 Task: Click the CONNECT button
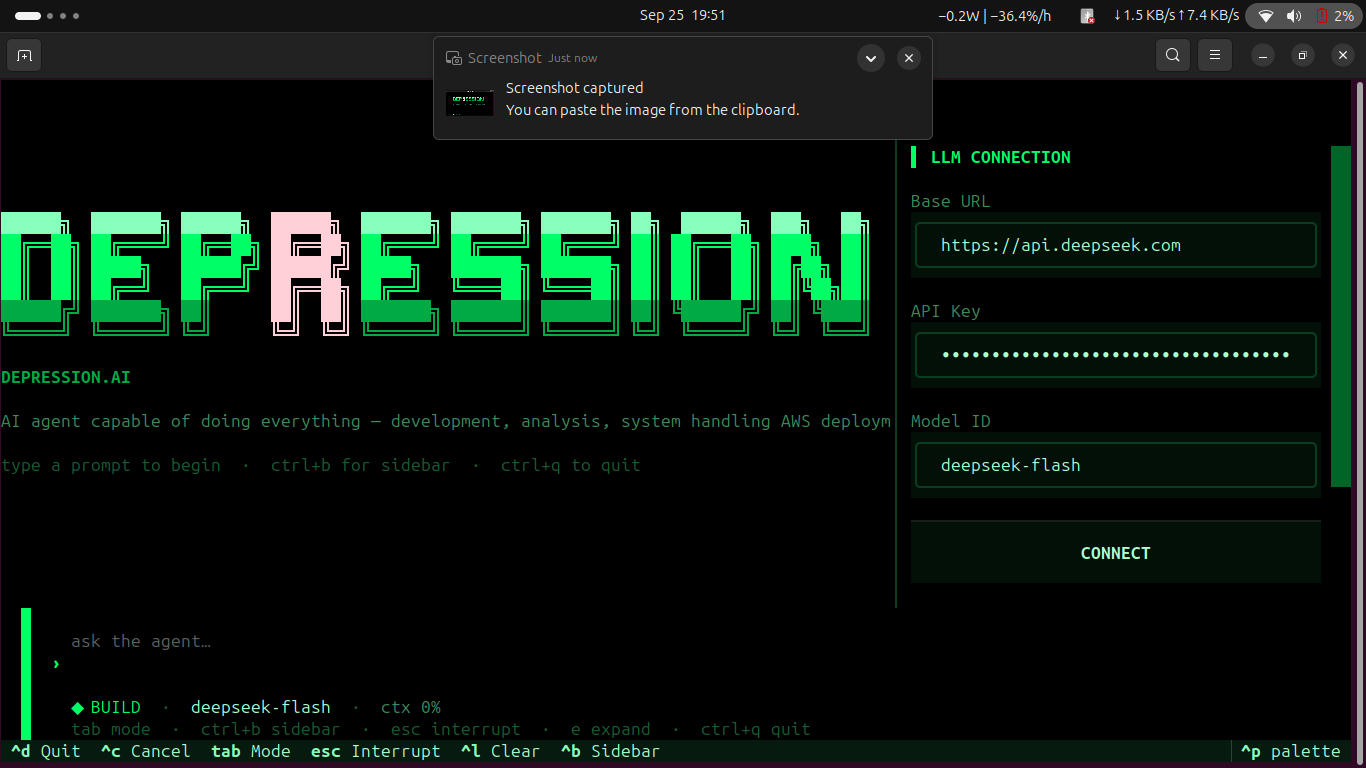(x=1116, y=553)
